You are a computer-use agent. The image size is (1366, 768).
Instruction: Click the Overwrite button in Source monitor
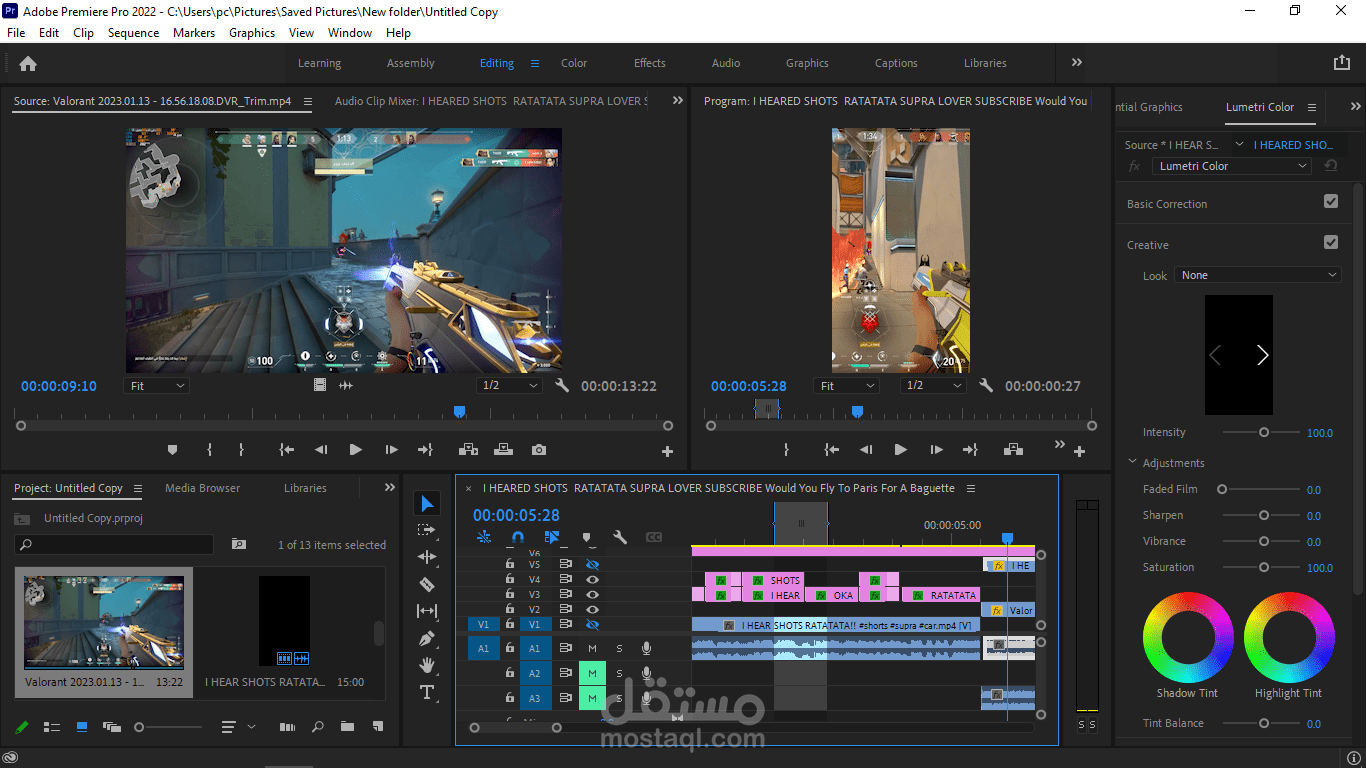point(503,450)
